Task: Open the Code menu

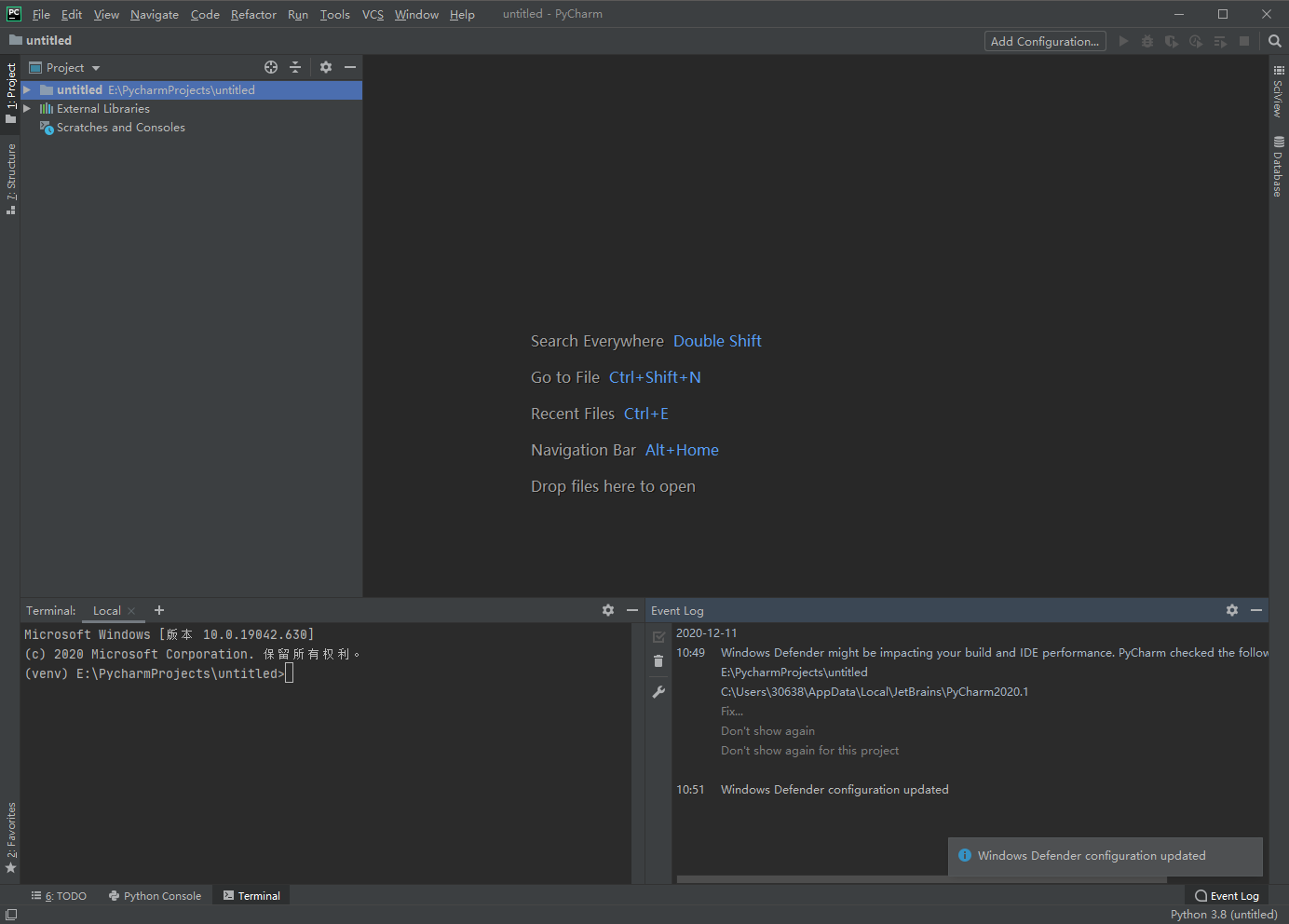Action: [205, 14]
